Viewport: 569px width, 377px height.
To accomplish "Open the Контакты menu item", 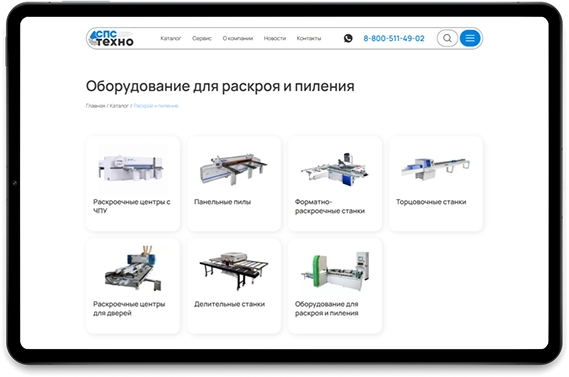I will tap(309, 38).
